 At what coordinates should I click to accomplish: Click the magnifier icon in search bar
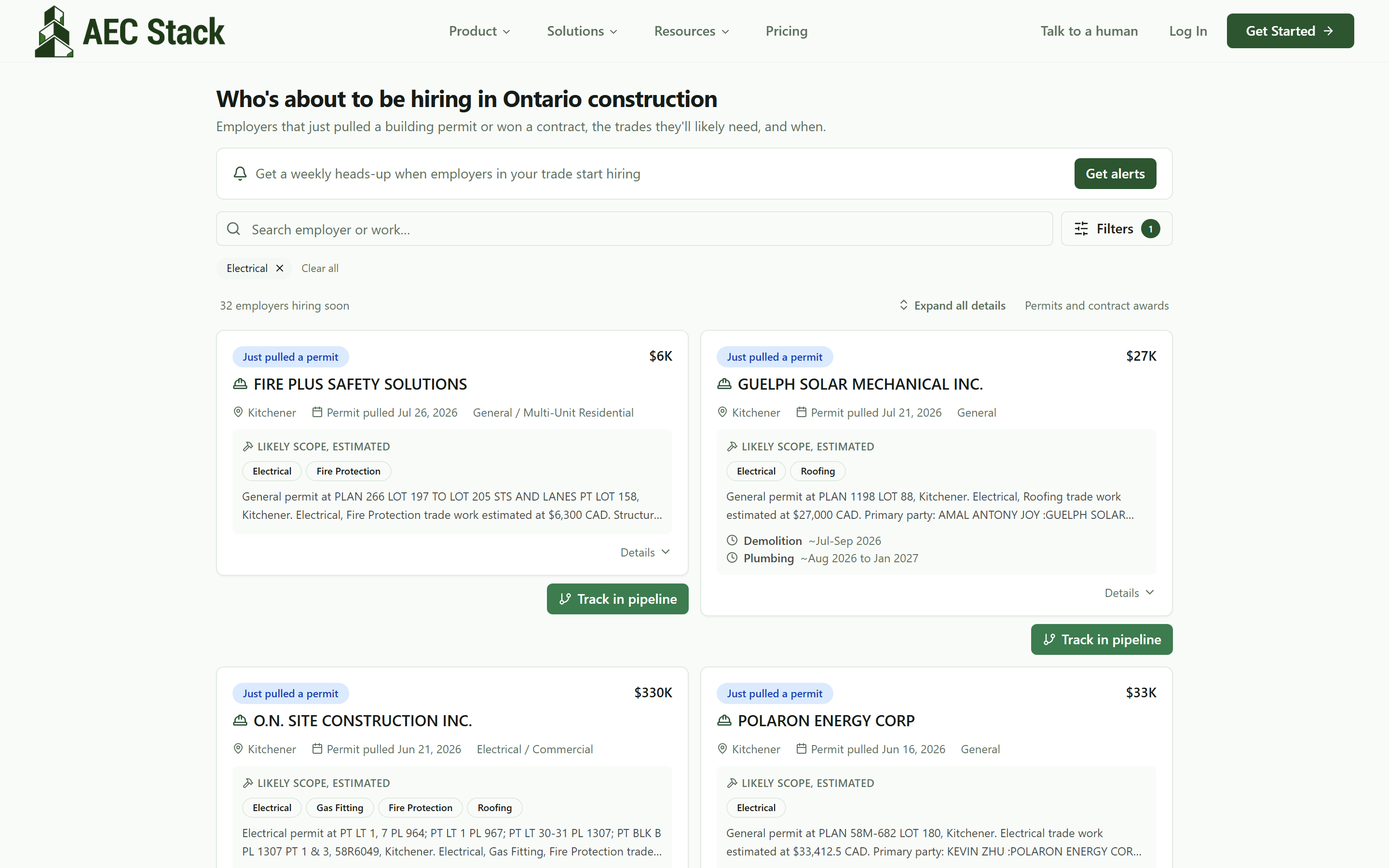tap(233, 229)
